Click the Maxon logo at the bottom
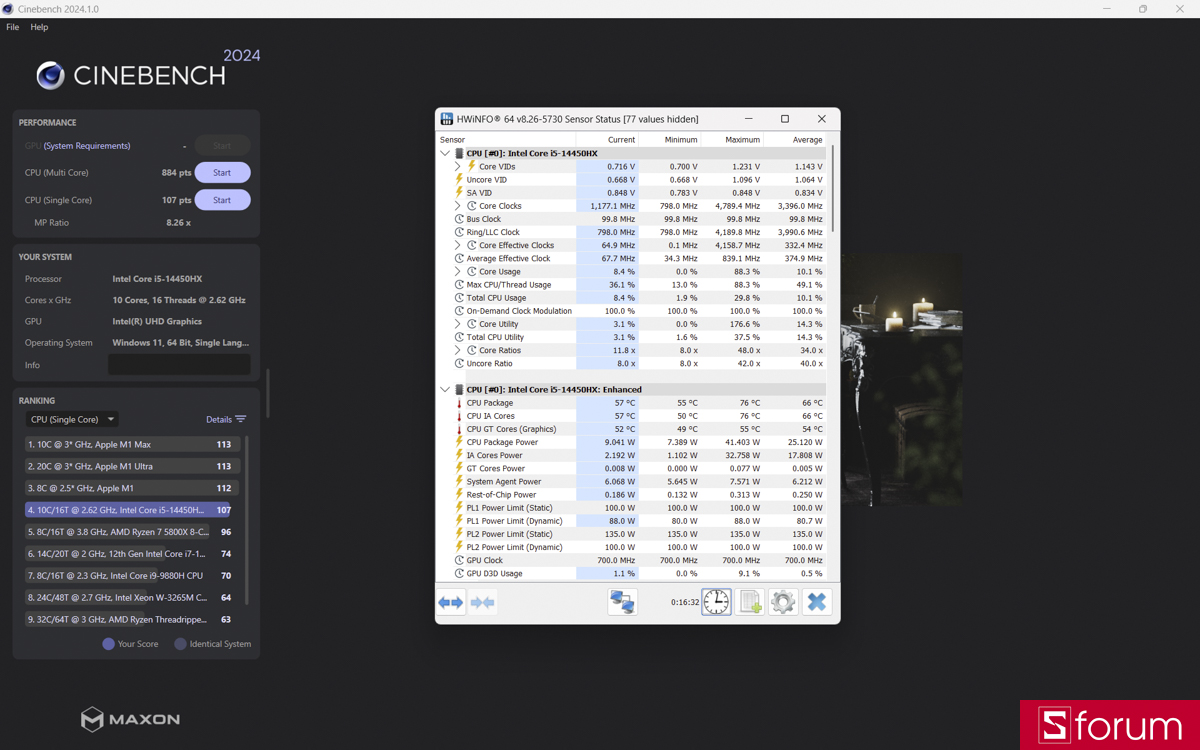1200x750 pixels. (x=131, y=719)
